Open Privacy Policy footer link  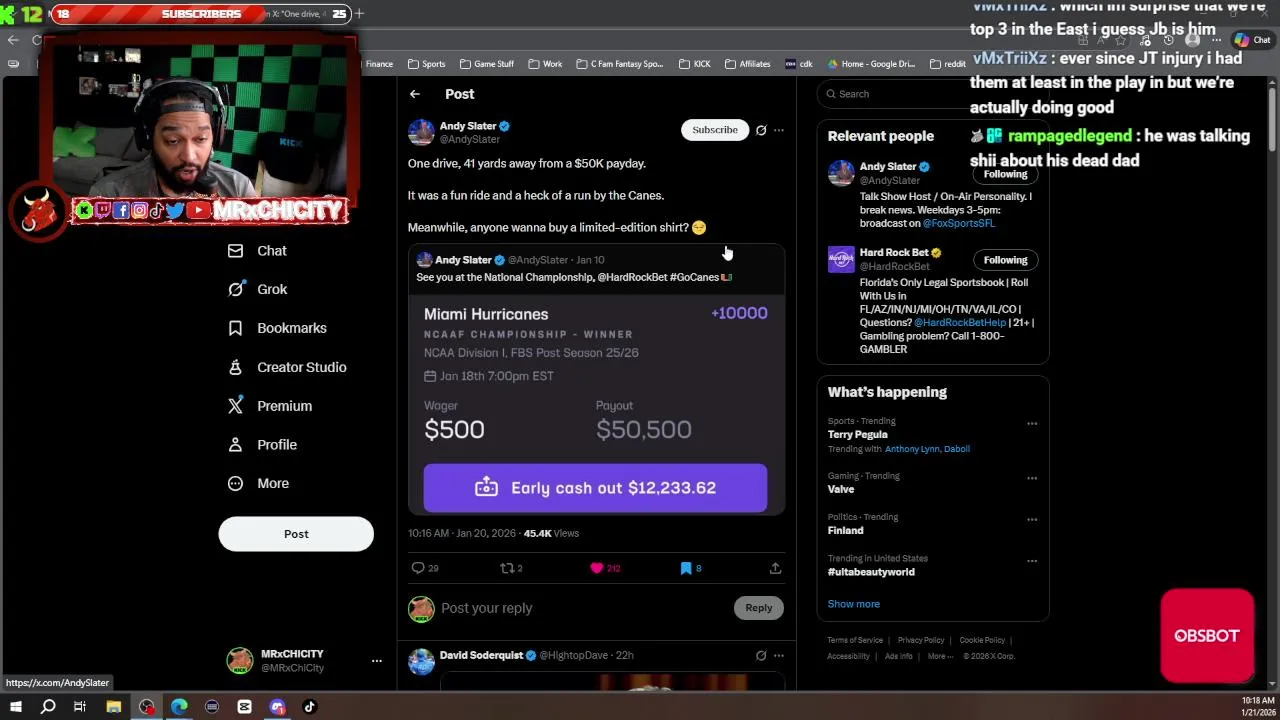(921, 640)
